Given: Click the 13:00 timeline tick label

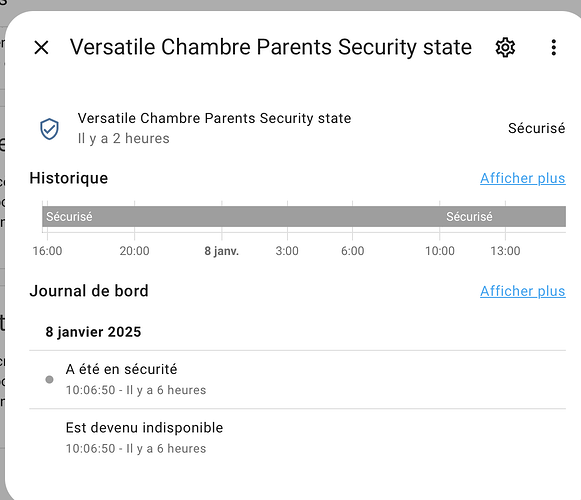Looking at the screenshot, I should coord(505,251).
